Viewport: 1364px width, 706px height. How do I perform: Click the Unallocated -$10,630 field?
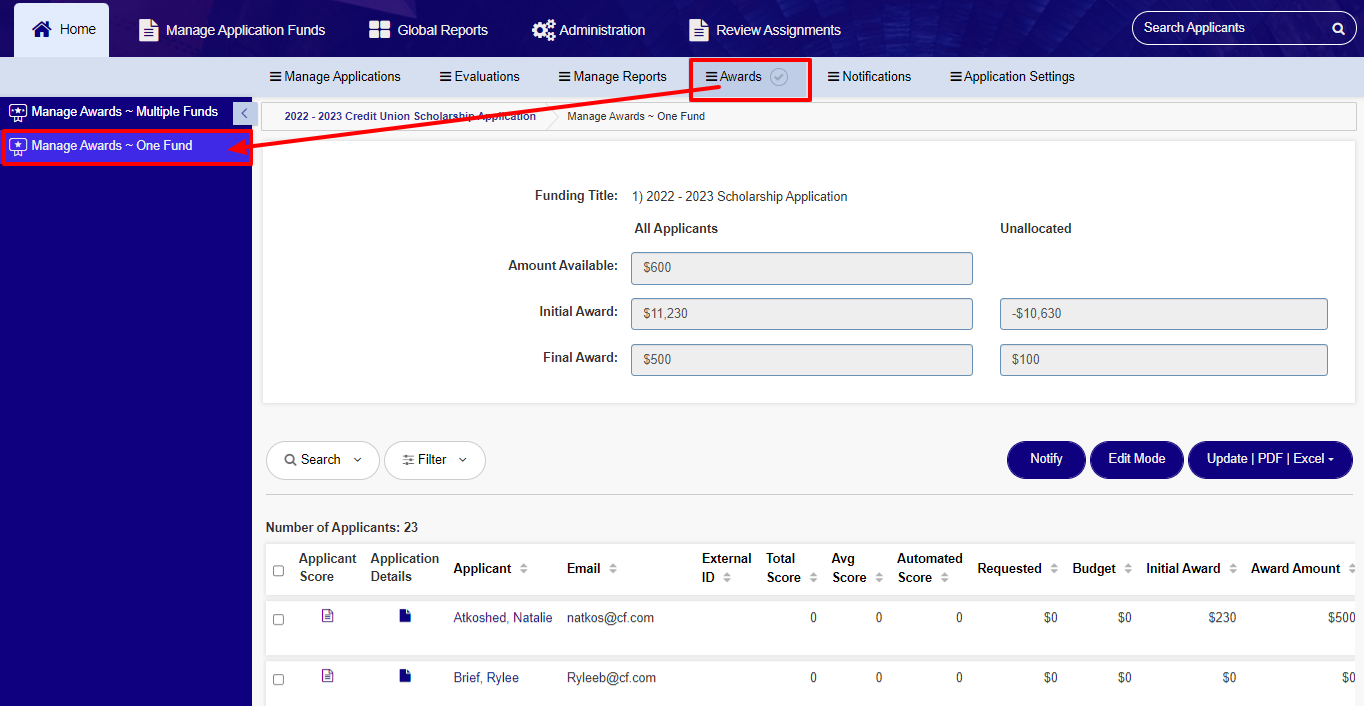1164,314
